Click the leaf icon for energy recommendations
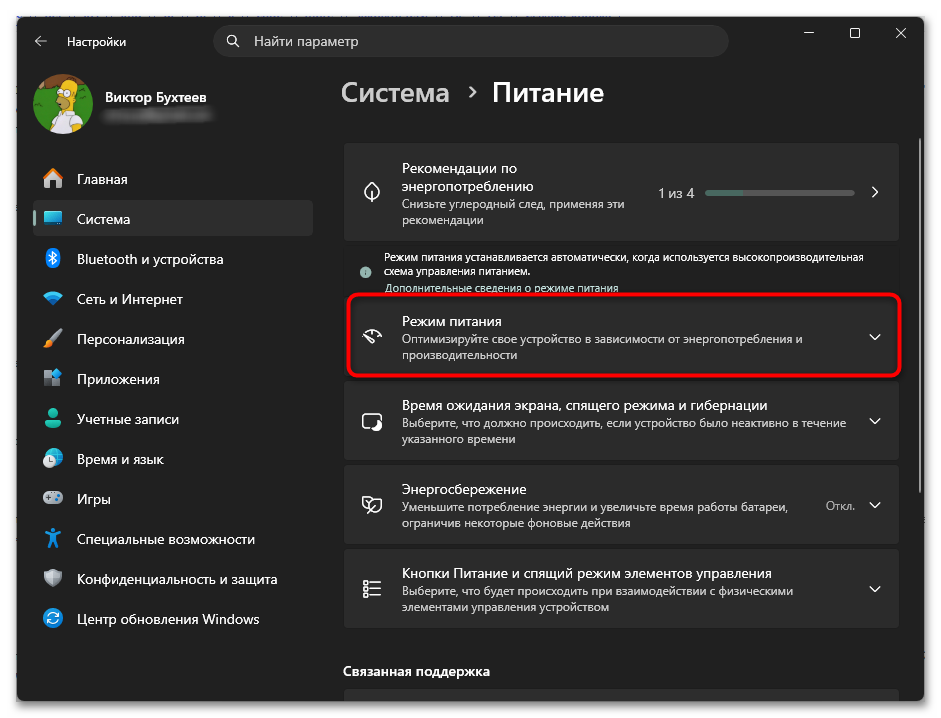This screenshot has height=718, width=941. pos(372,192)
